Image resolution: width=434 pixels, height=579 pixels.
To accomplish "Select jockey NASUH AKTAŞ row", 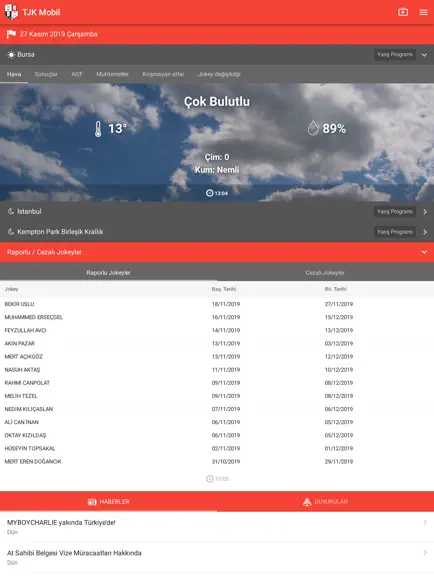I will [x=217, y=370].
